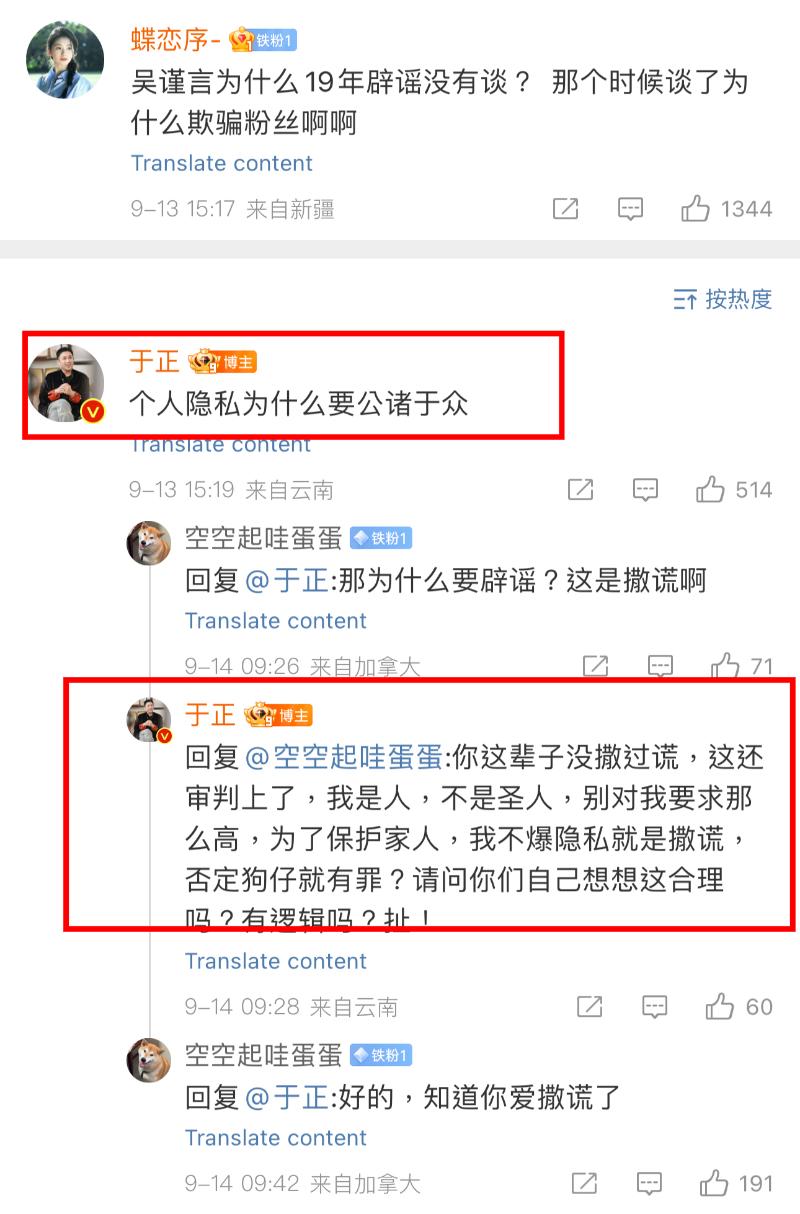This screenshot has height=1214, width=800.
Task: Open the reply icon on 蝶恋序's comment
Action: pos(630,209)
